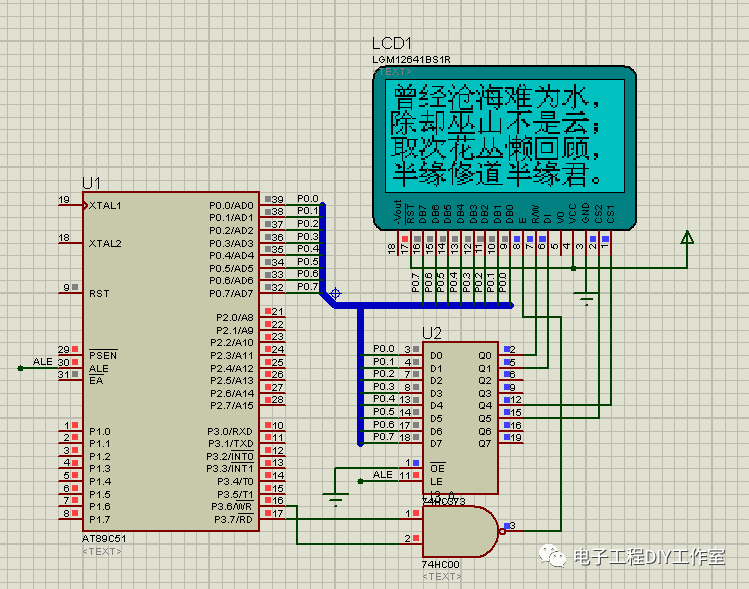749x589 pixels.
Task: Click the P3.0/RXD pin name on U1
Action: coord(230,431)
